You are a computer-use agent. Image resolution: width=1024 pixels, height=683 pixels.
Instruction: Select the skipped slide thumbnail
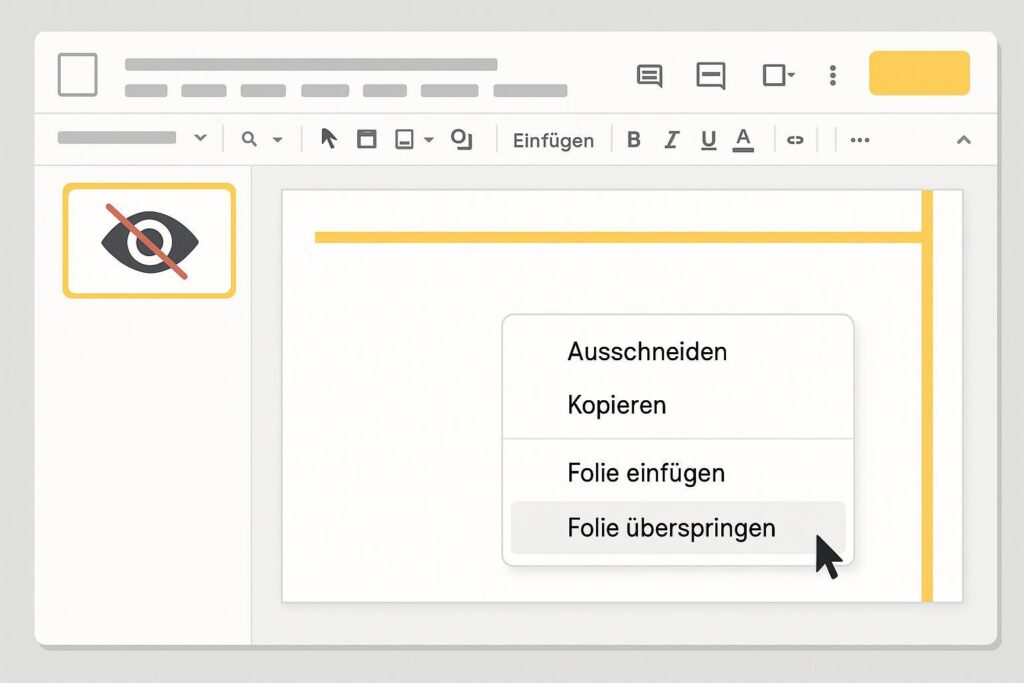pos(149,241)
